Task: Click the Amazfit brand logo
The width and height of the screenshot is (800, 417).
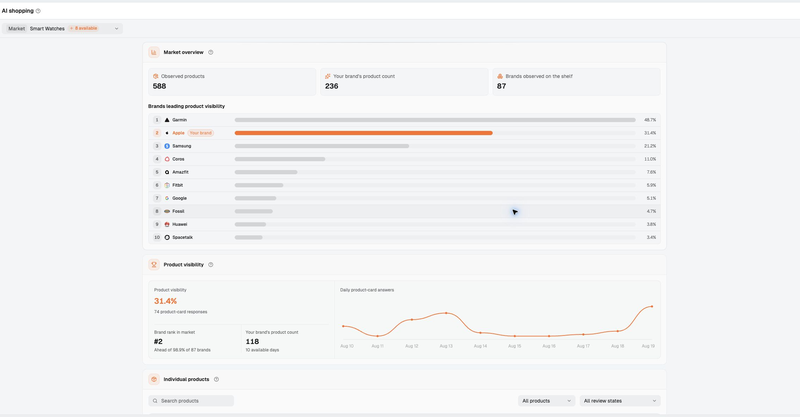Action: (167, 172)
